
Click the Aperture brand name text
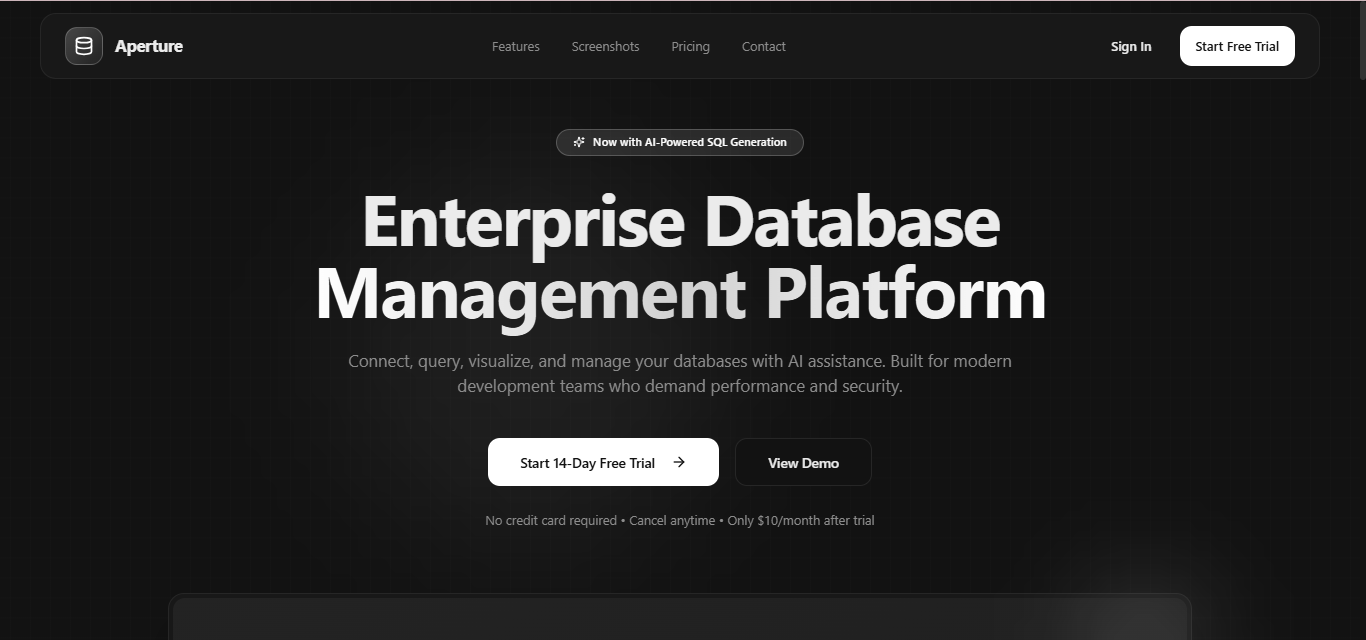pos(148,45)
